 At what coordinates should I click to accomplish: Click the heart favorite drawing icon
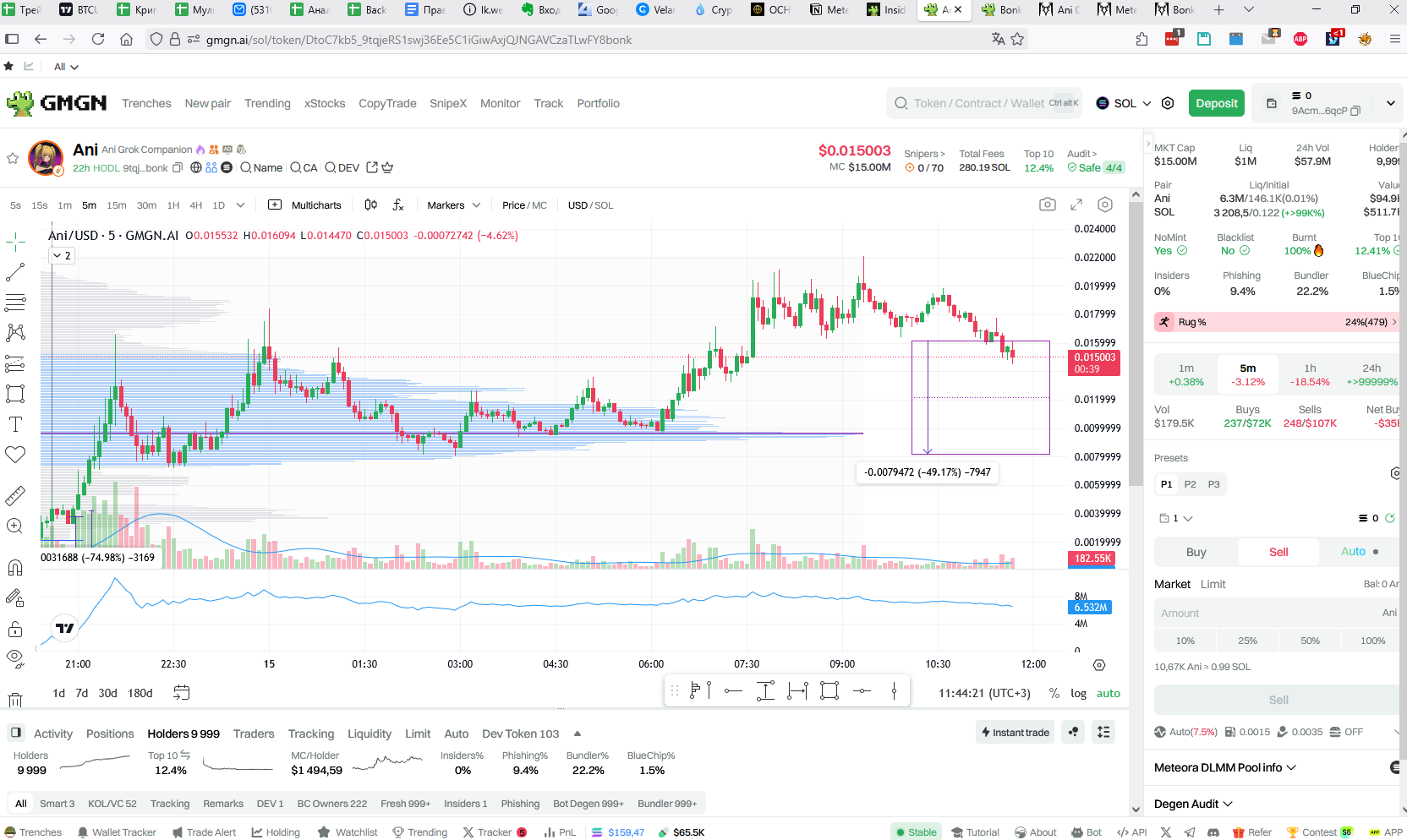pos(15,455)
